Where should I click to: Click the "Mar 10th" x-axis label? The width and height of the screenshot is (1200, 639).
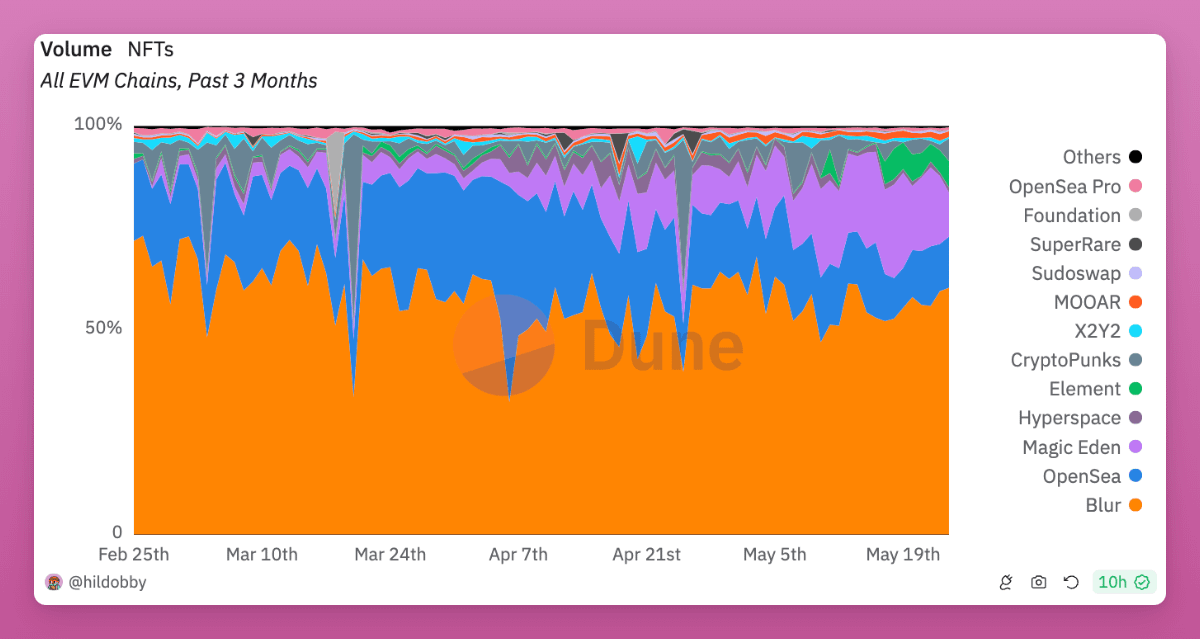click(x=262, y=554)
